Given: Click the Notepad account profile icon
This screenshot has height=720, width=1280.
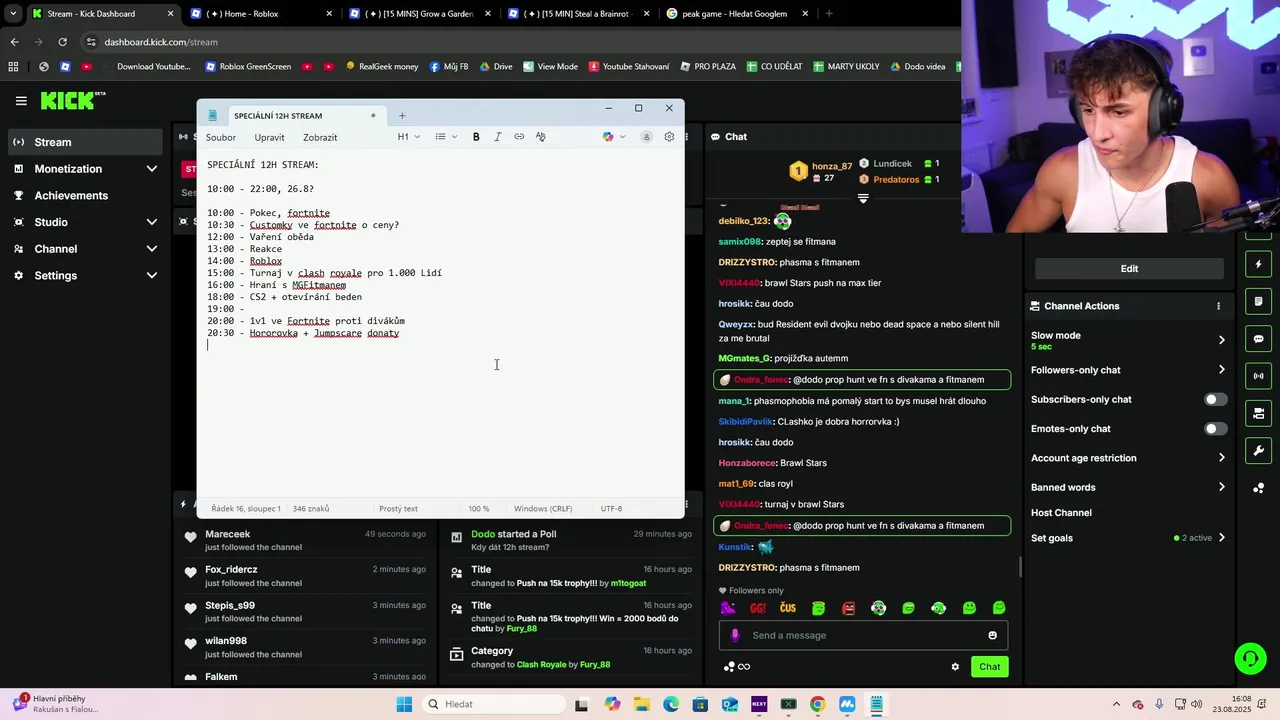Looking at the screenshot, I should [x=647, y=137].
